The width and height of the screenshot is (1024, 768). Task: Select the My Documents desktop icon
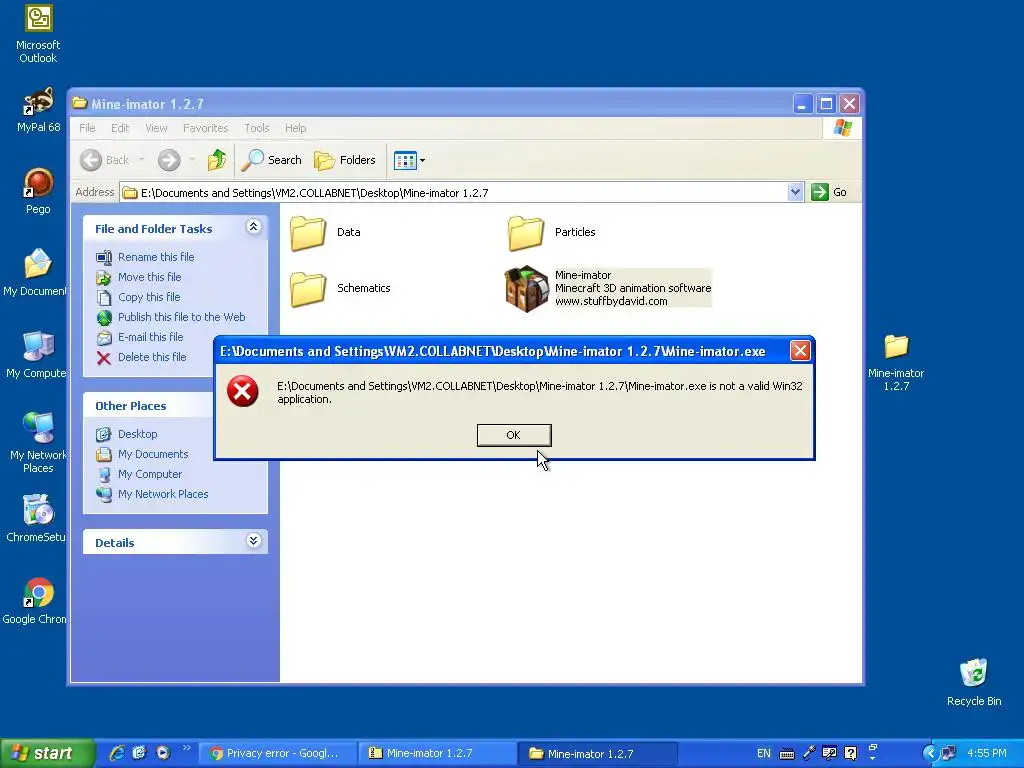coord(36,273)
